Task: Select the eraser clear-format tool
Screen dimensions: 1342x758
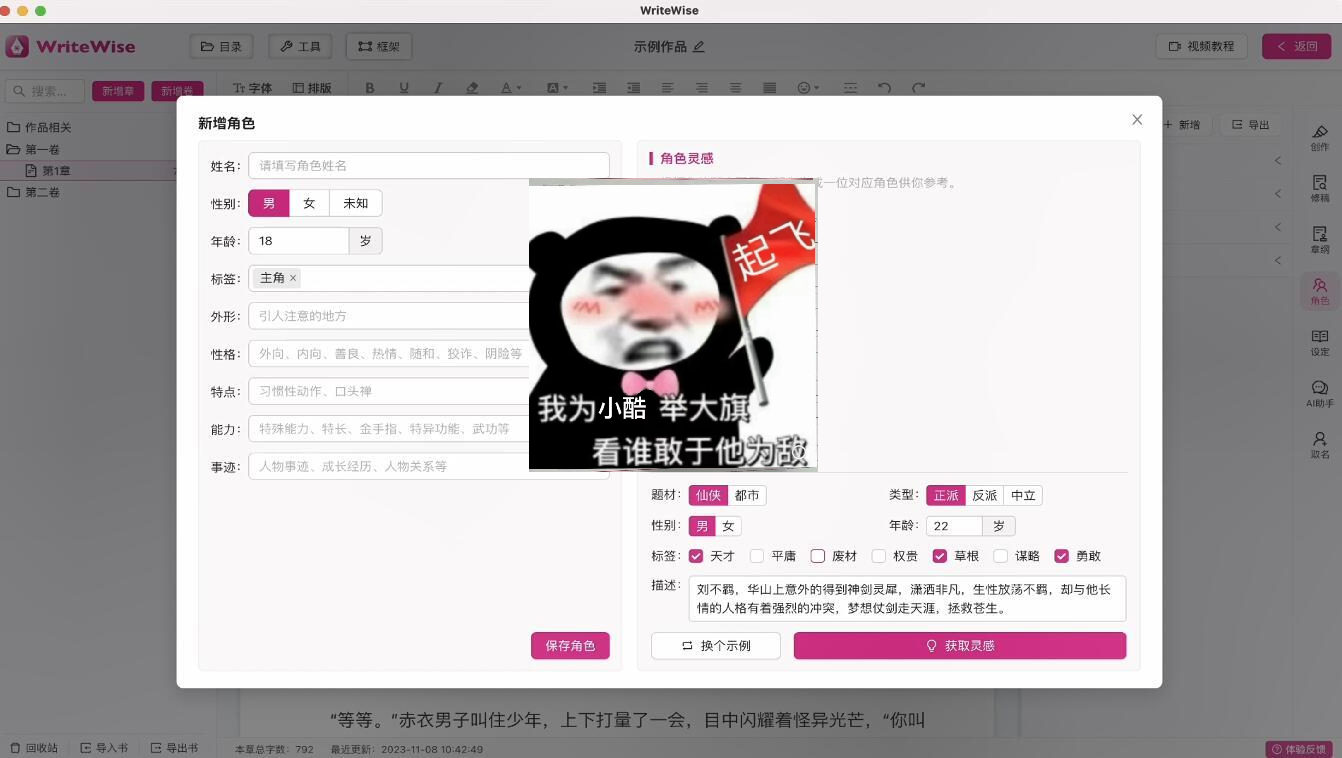Action: 472,88
